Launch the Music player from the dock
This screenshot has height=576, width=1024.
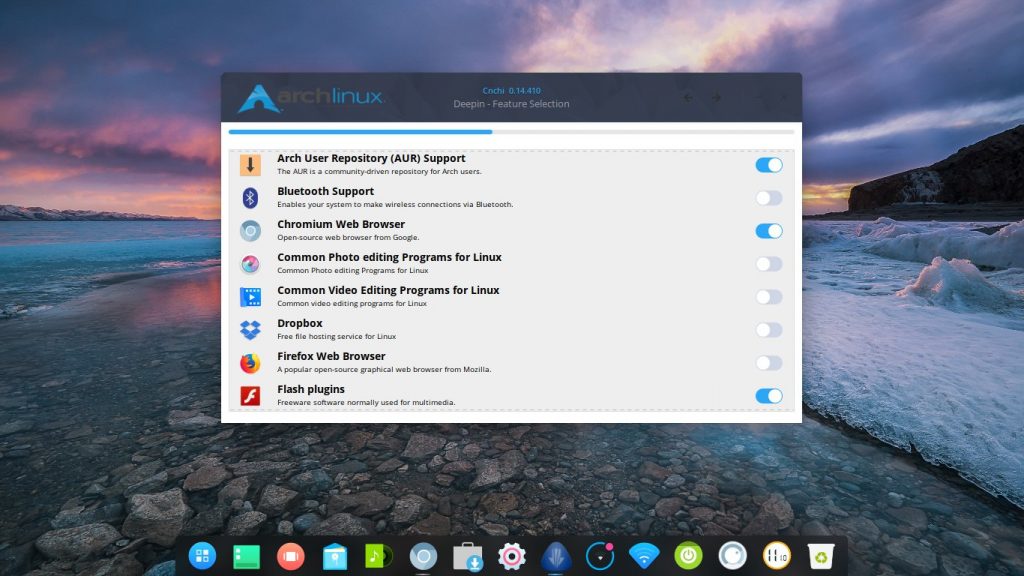click(379, 556)
